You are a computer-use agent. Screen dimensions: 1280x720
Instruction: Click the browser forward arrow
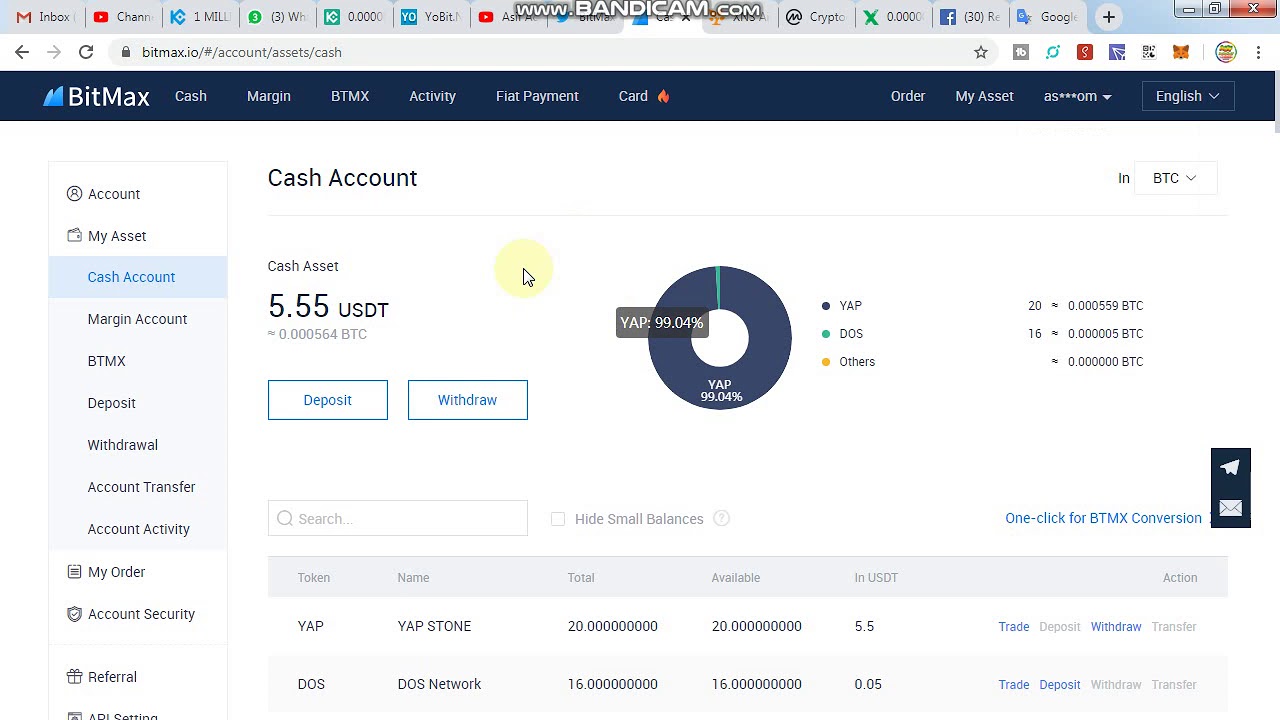click(x=54, y=52)
